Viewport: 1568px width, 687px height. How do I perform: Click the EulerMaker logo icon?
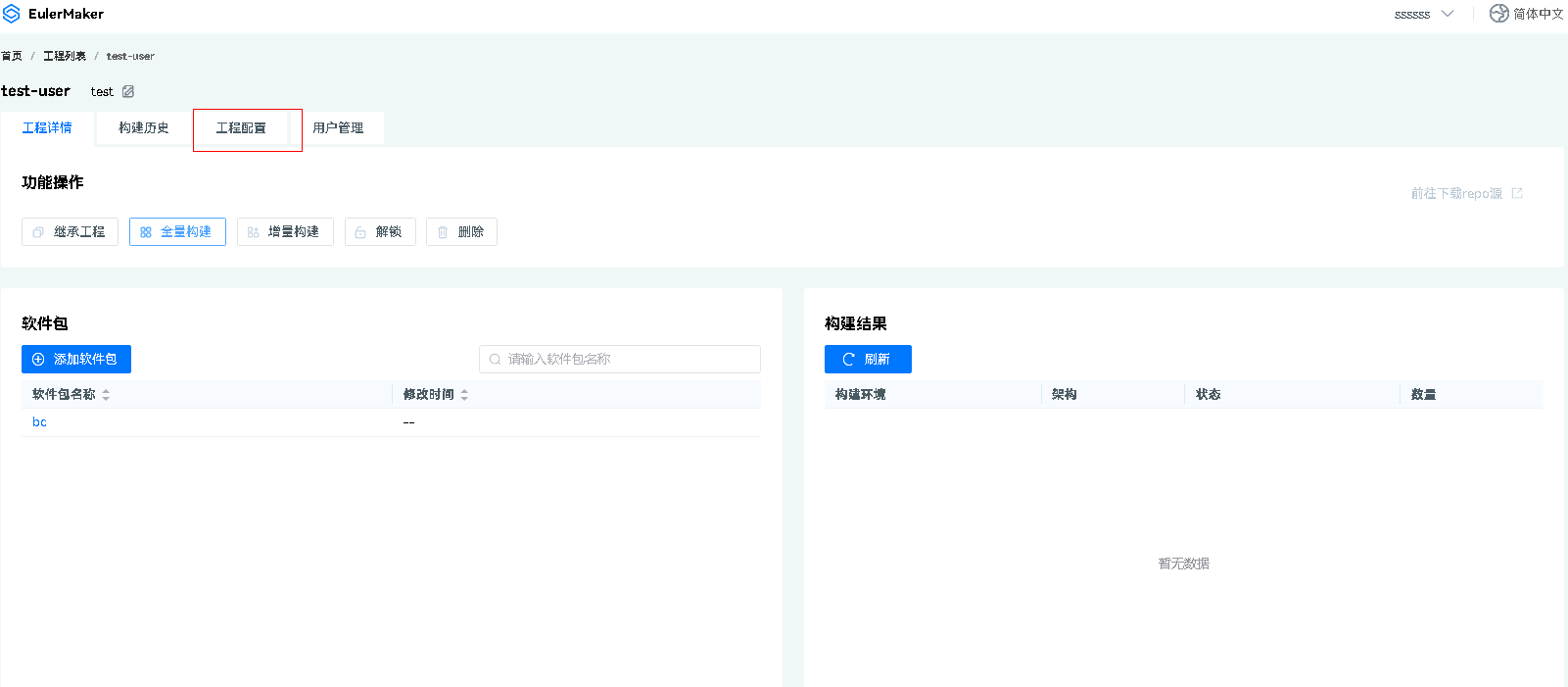[12, 14]
